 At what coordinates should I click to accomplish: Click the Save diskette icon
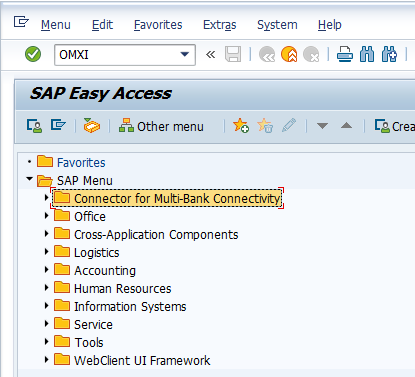click(233, 54)
